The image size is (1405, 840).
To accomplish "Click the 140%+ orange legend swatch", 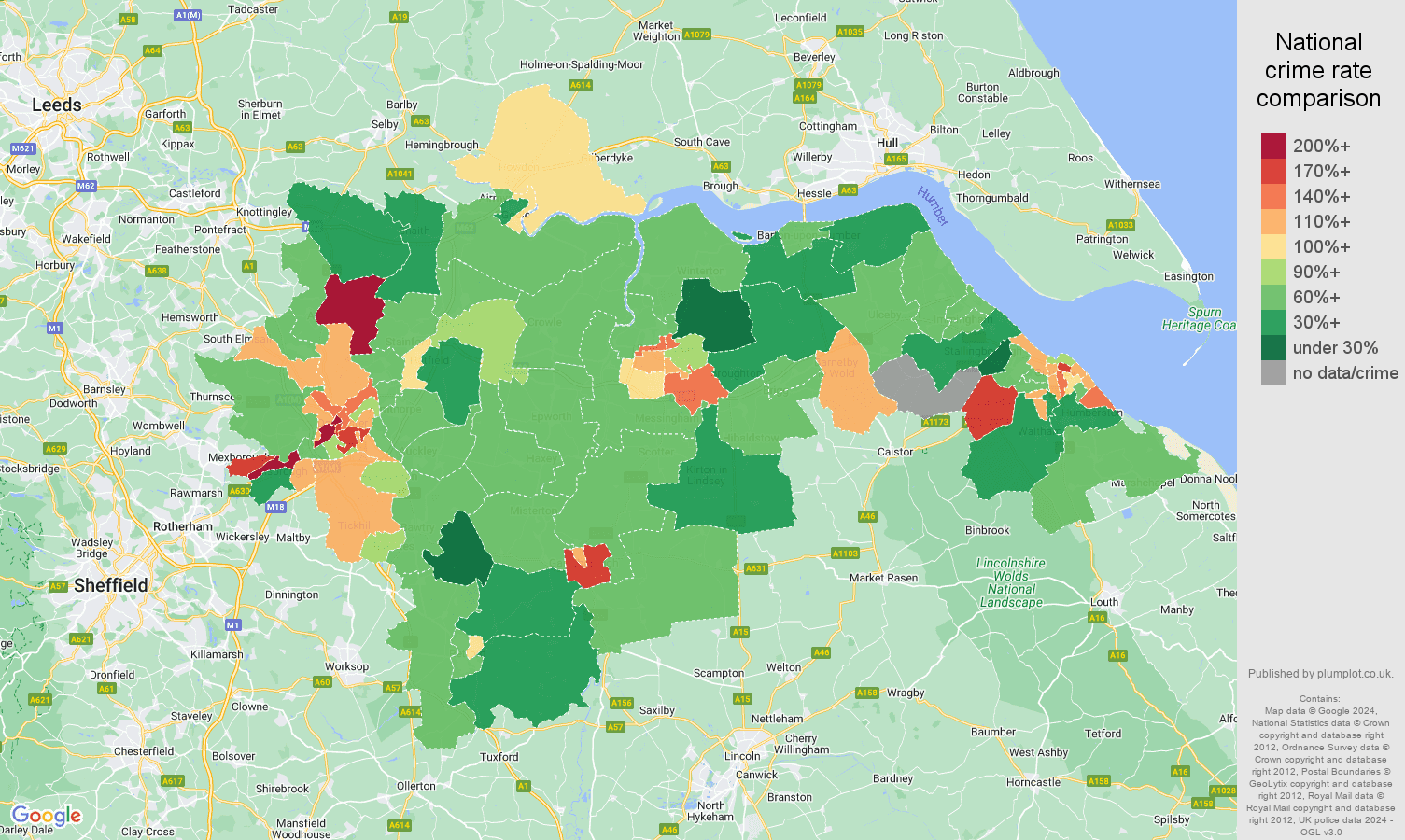I will pos(1273,197).
